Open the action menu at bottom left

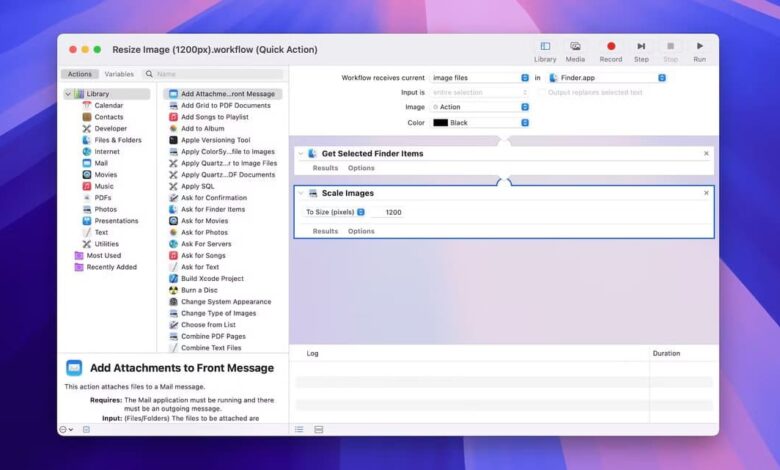(x=66, y=429)
